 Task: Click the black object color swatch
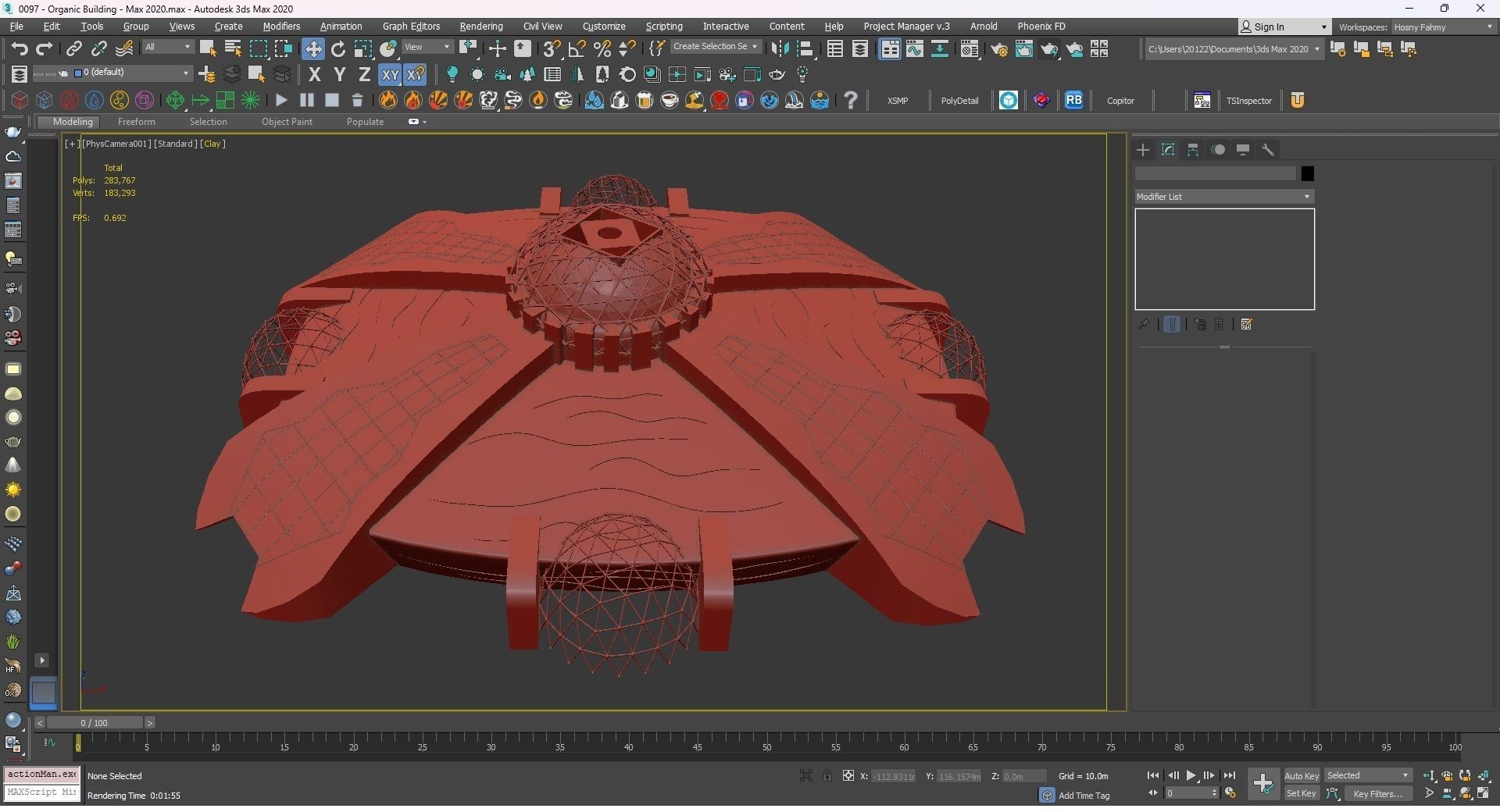click(1307, 174)
